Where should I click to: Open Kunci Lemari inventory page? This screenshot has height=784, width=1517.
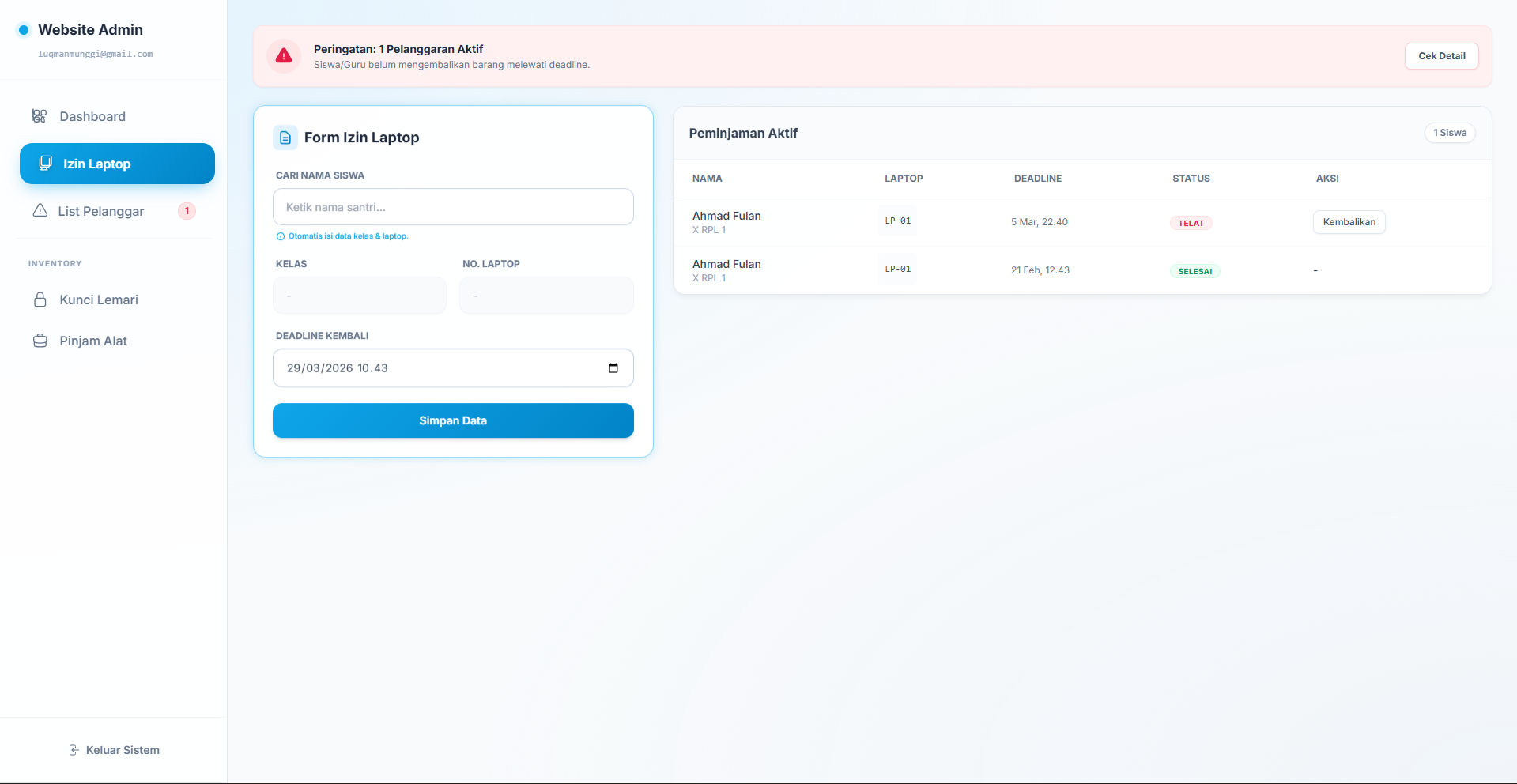pos(99,300)
